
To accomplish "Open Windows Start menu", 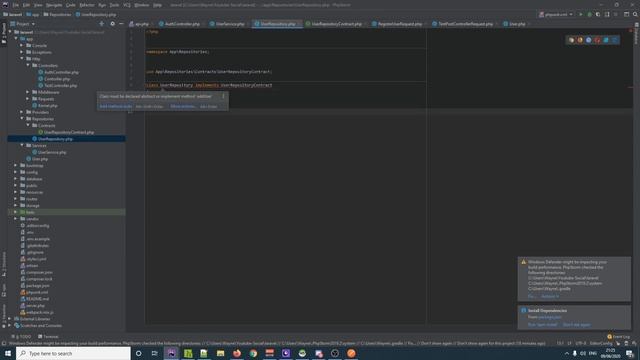I will (8, 353).
